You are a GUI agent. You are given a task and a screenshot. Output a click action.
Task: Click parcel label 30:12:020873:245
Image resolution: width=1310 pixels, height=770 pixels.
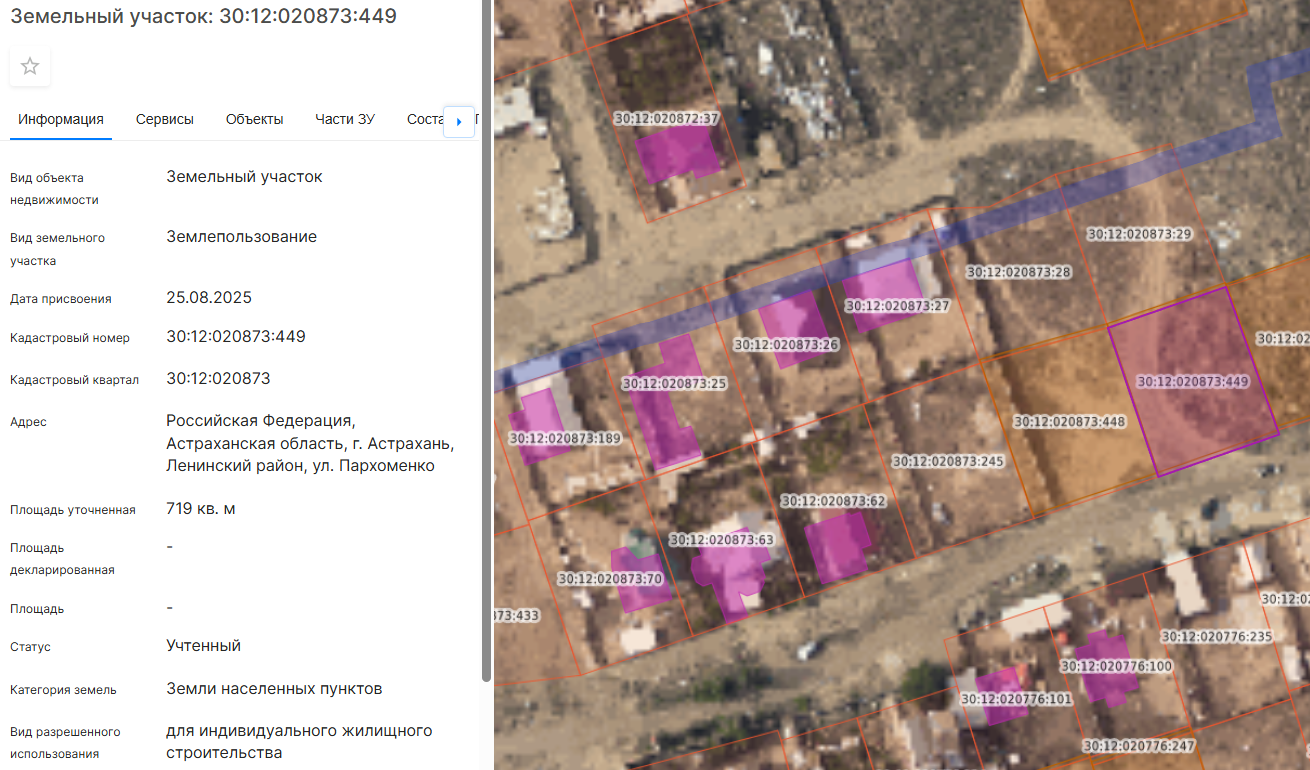click(946, 462)
